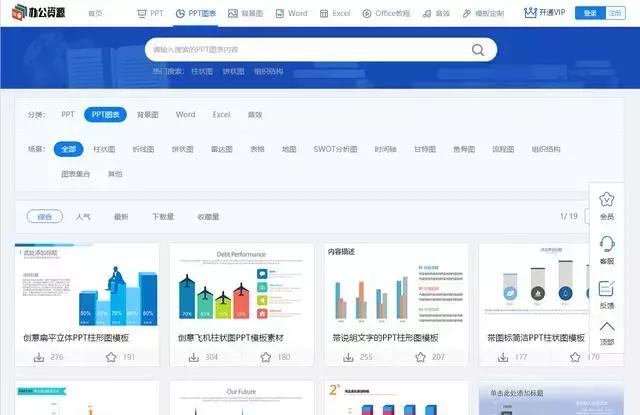The image size is (640, 415).
Task: Click download icon on 带说明文字的PPT柱形图模板 card
Action: point(348,357)
